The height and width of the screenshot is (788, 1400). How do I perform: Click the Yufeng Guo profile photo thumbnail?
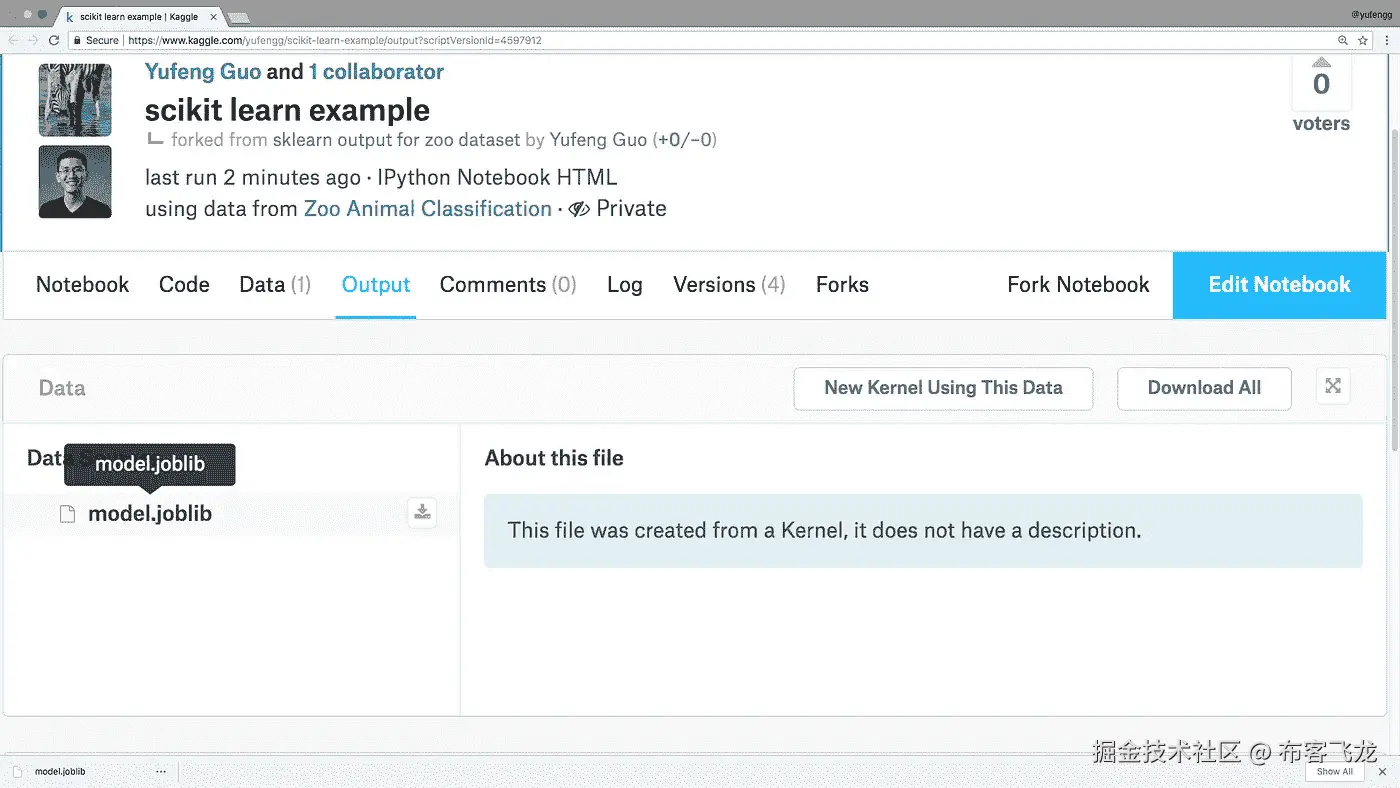pyautogui.click(x=75, y=182)
